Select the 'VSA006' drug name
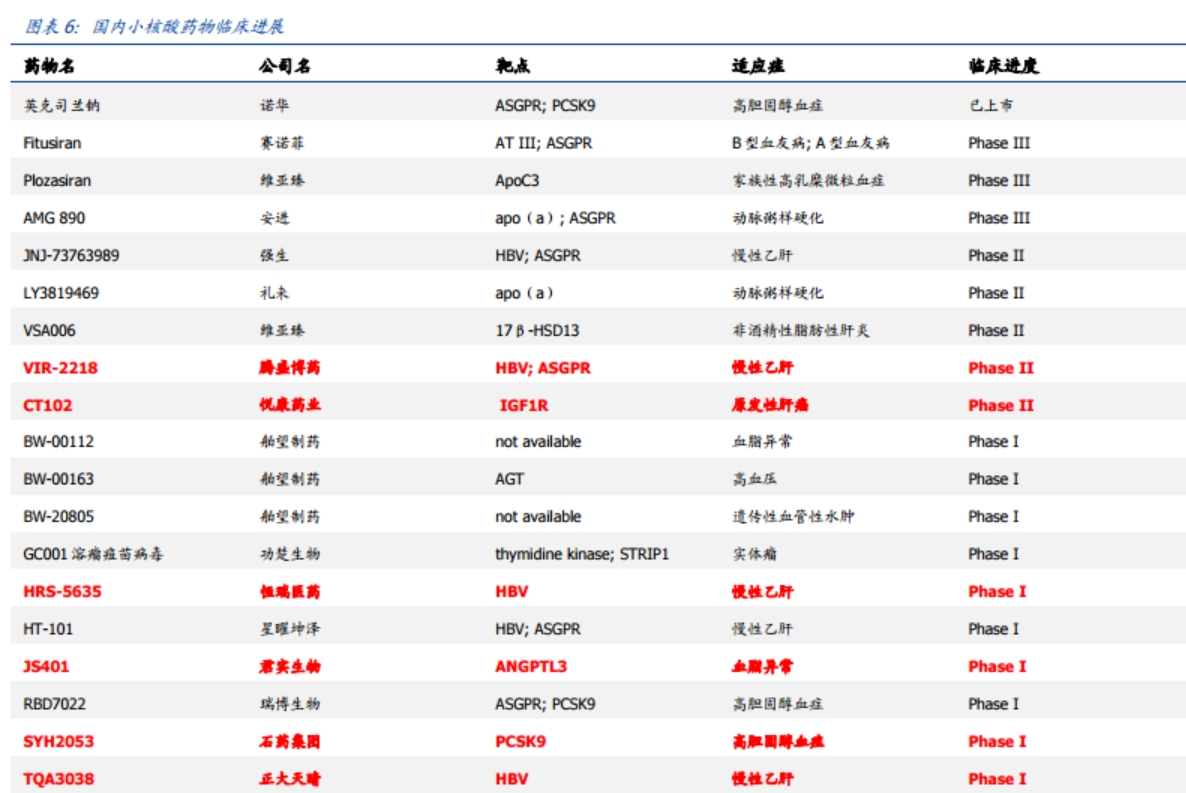Image resolution: width=1186 pixels, height=793 pixels. tap(49, 331)
